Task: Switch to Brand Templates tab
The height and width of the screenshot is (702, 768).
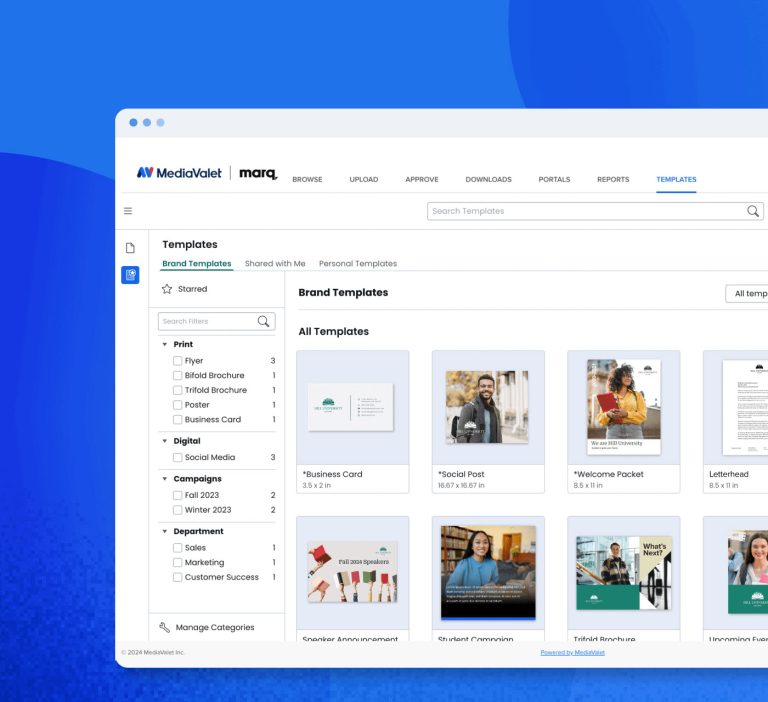Action: click(196, 264)
